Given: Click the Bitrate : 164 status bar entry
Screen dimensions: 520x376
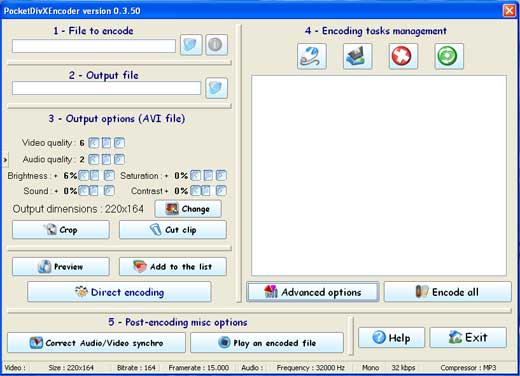Looking at the screenshot, I should point(136,368).
